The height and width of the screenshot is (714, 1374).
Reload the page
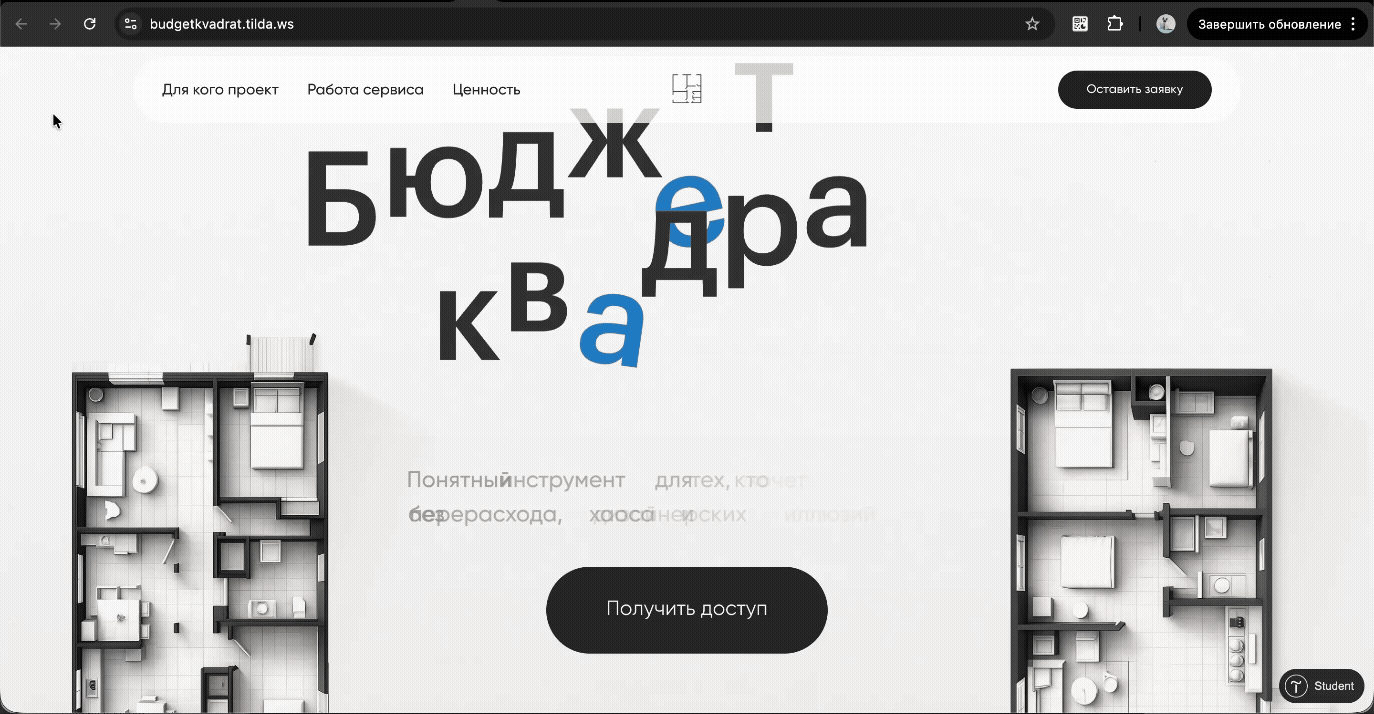[89, 24]
